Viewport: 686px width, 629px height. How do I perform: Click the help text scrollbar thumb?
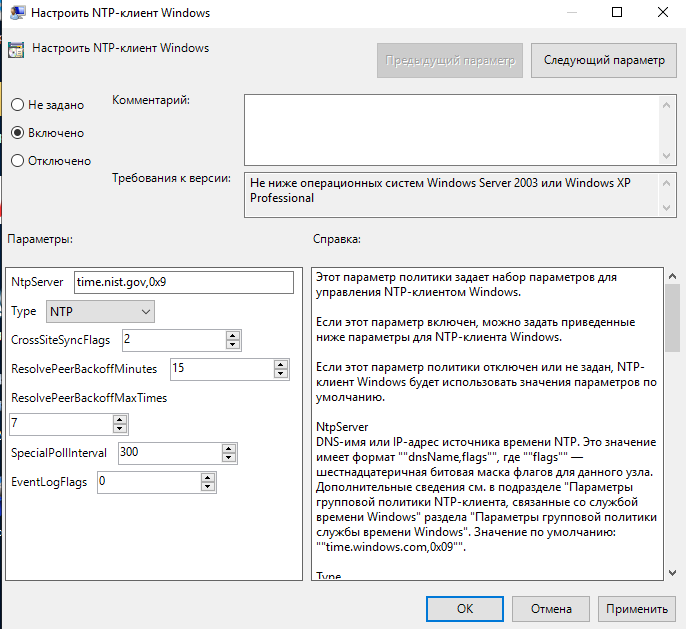(x=673, y=316)
